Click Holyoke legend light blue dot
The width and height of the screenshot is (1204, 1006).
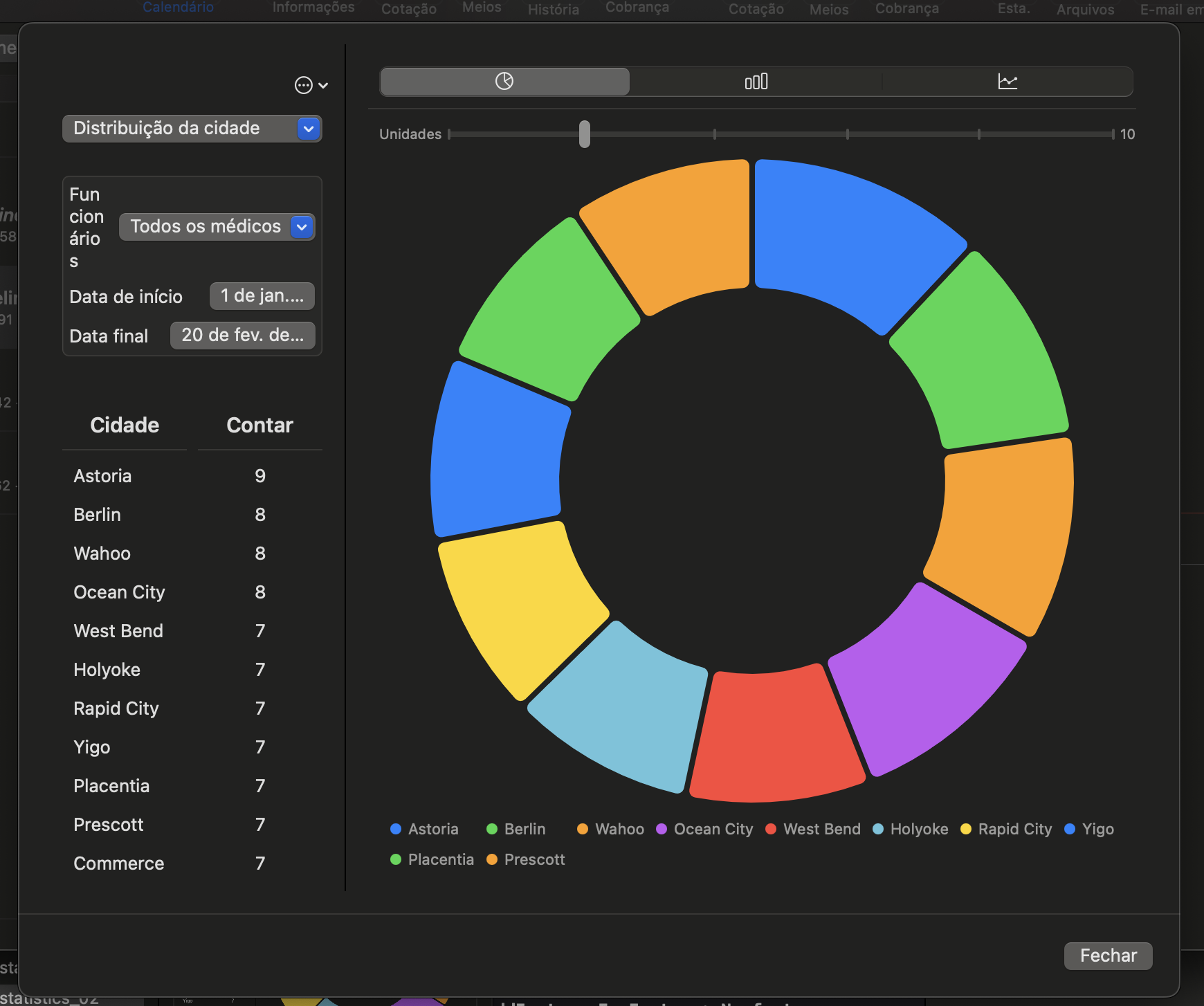[878, 829]
